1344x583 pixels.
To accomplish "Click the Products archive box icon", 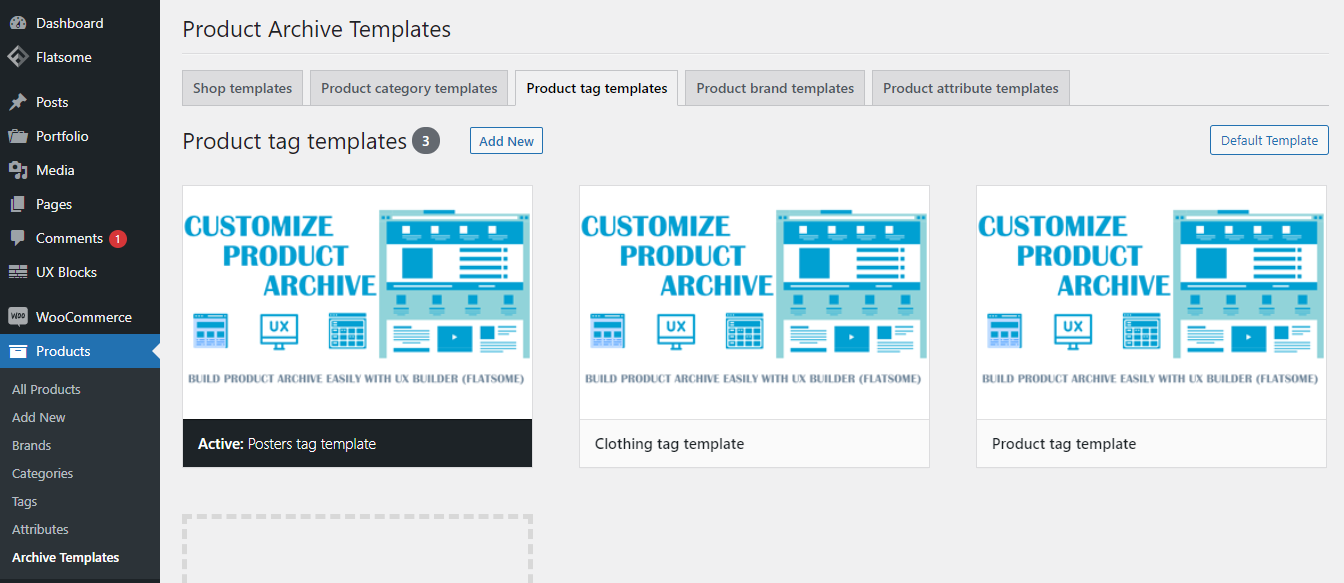I will pos(18,351).
